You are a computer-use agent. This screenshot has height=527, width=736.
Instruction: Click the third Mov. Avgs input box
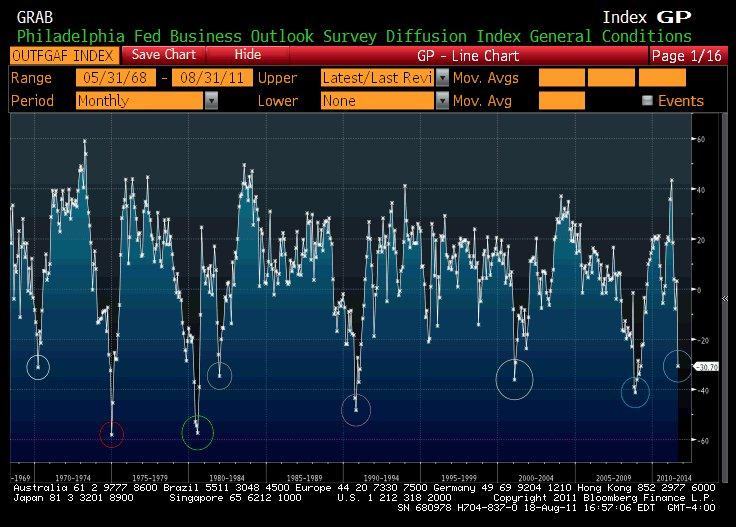[662, 78]
